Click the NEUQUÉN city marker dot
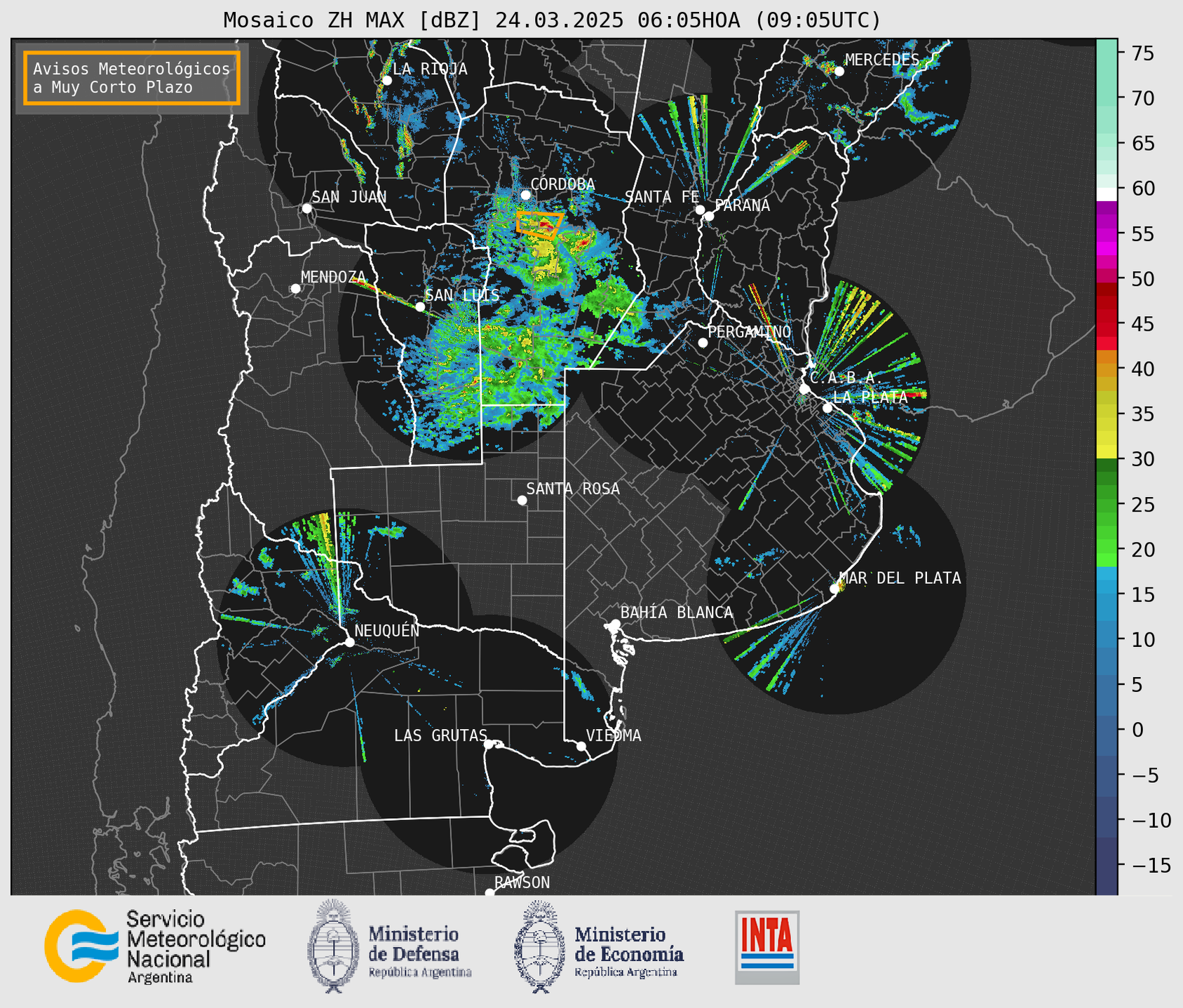 pos(349,642)
